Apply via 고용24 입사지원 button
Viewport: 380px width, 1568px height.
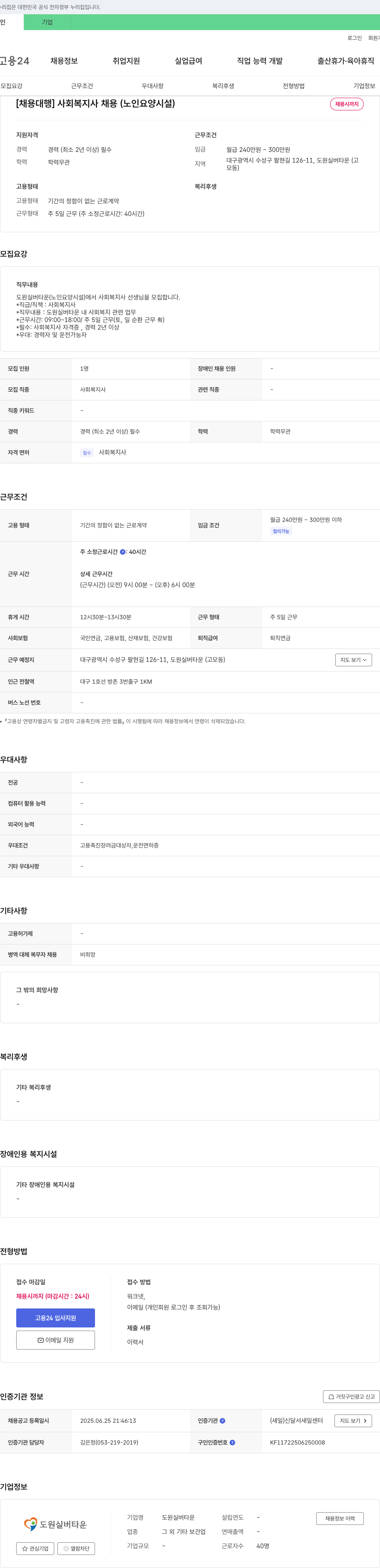click(55, 1318)
